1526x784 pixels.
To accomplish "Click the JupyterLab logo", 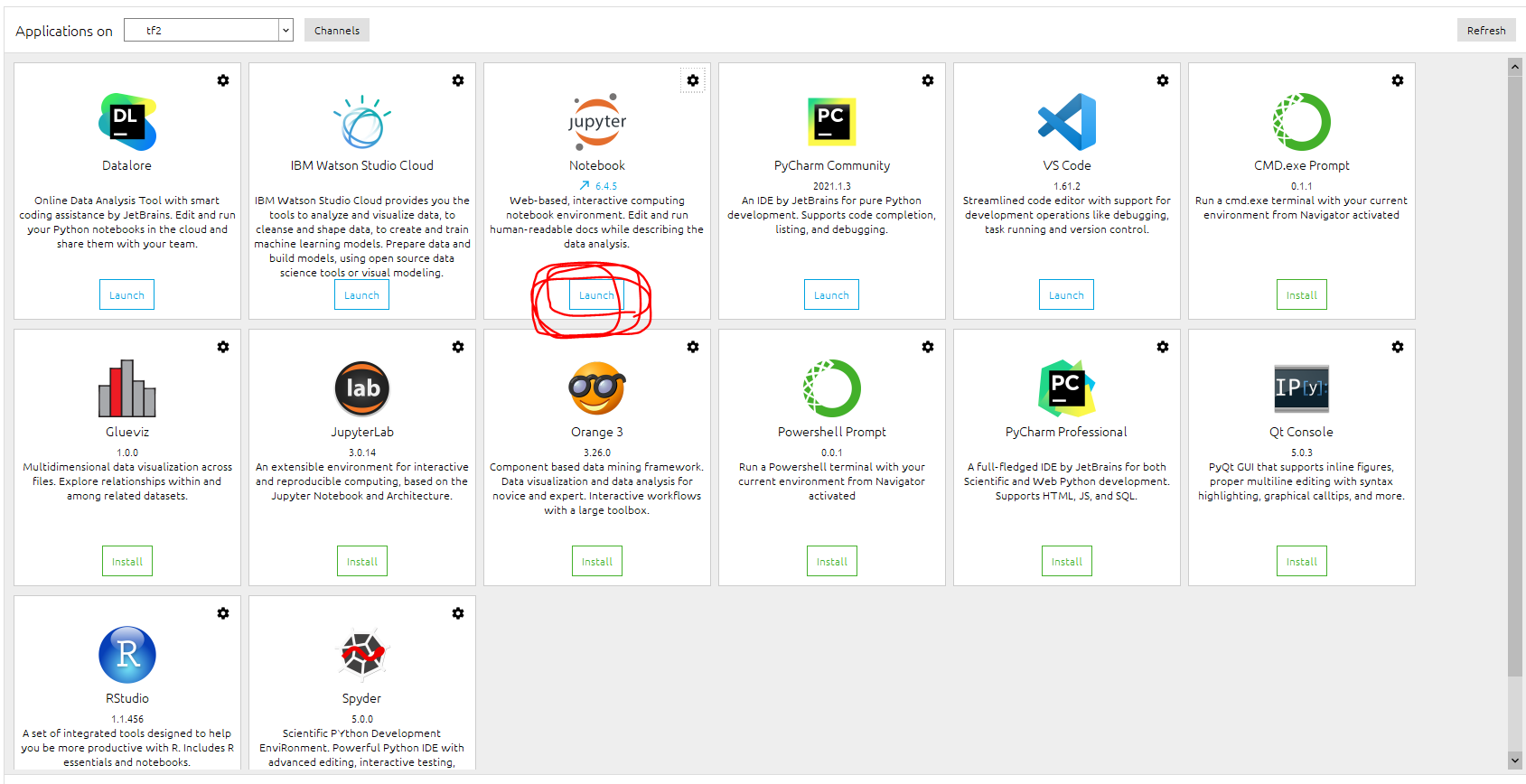I will point(362,388).
